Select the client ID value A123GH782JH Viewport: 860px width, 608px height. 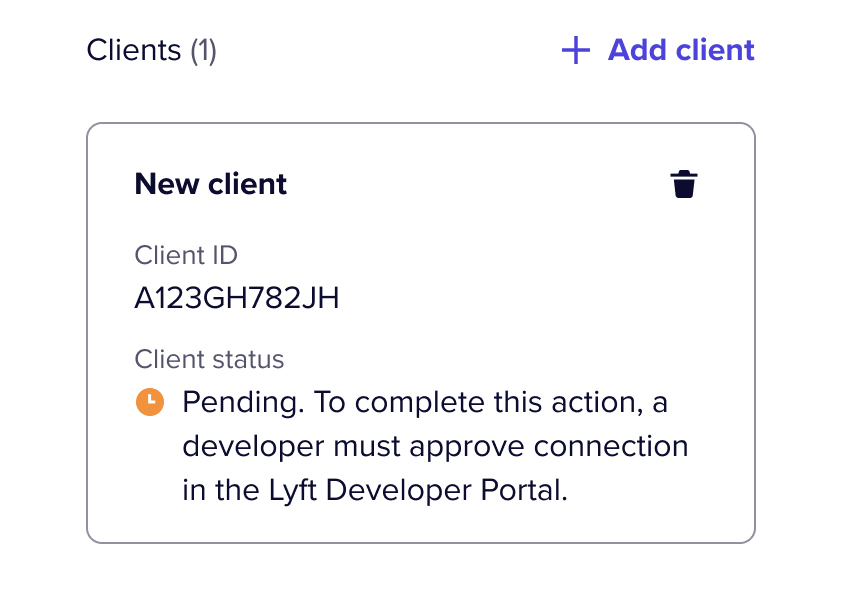[237, 298]
